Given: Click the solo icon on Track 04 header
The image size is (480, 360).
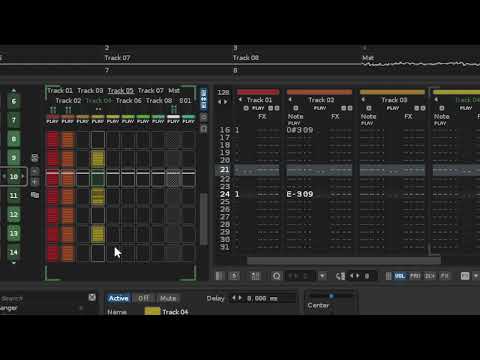Looking at the screenshot, I should [x=442, y=108].
